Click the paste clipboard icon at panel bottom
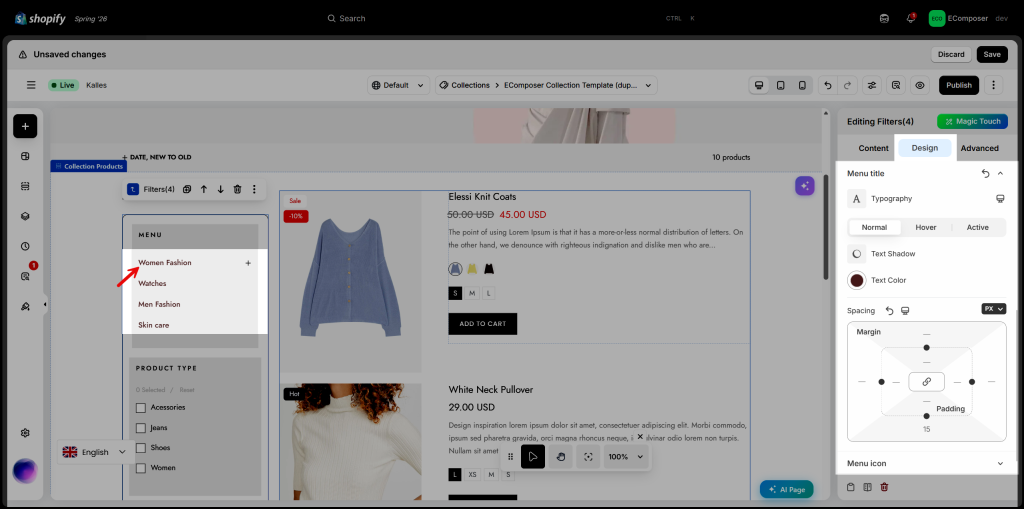Screen dimensions: 1024x509 850,487
